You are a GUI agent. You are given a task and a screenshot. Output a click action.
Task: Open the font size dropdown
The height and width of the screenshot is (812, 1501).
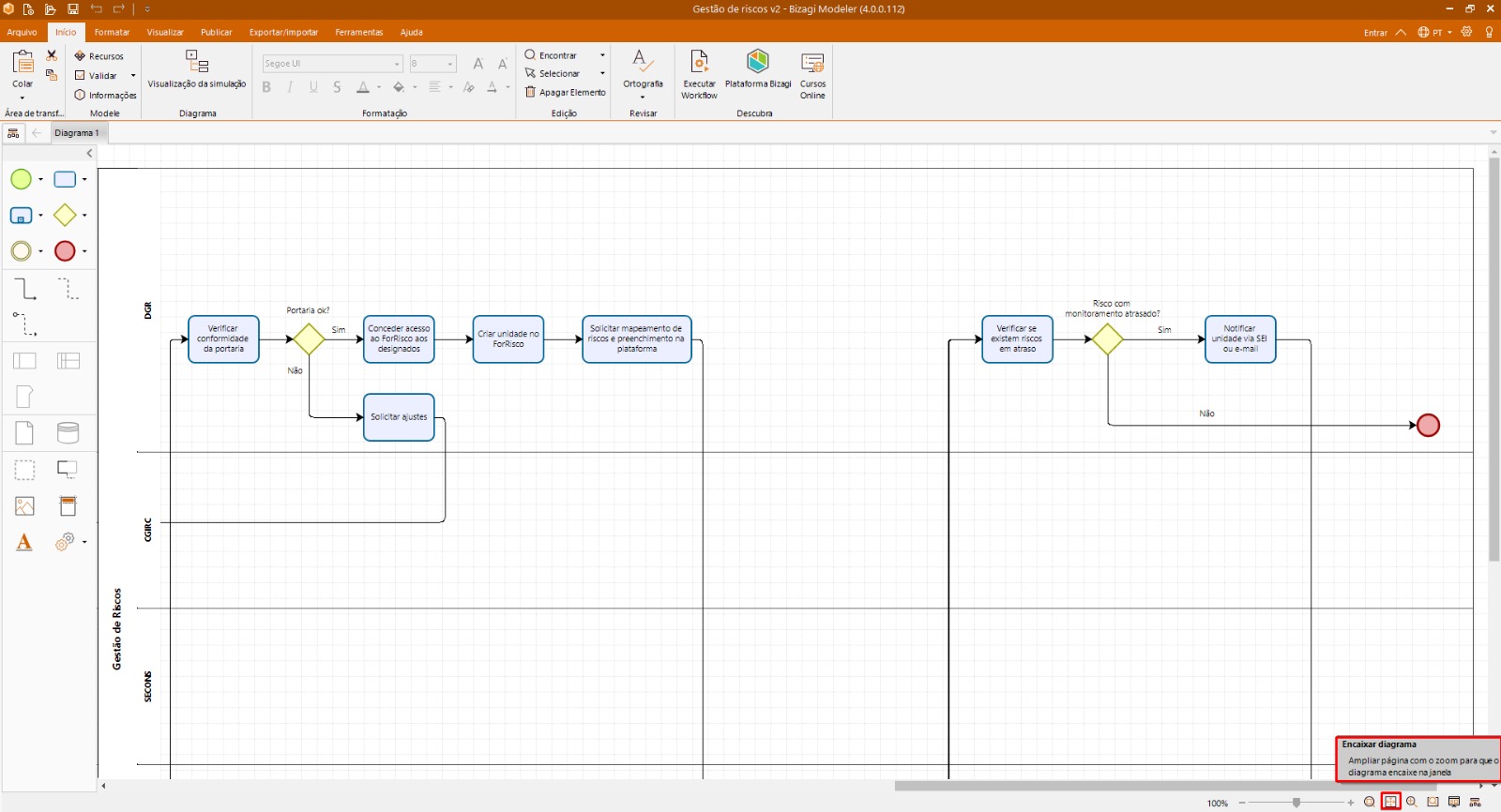click(450, 64)
